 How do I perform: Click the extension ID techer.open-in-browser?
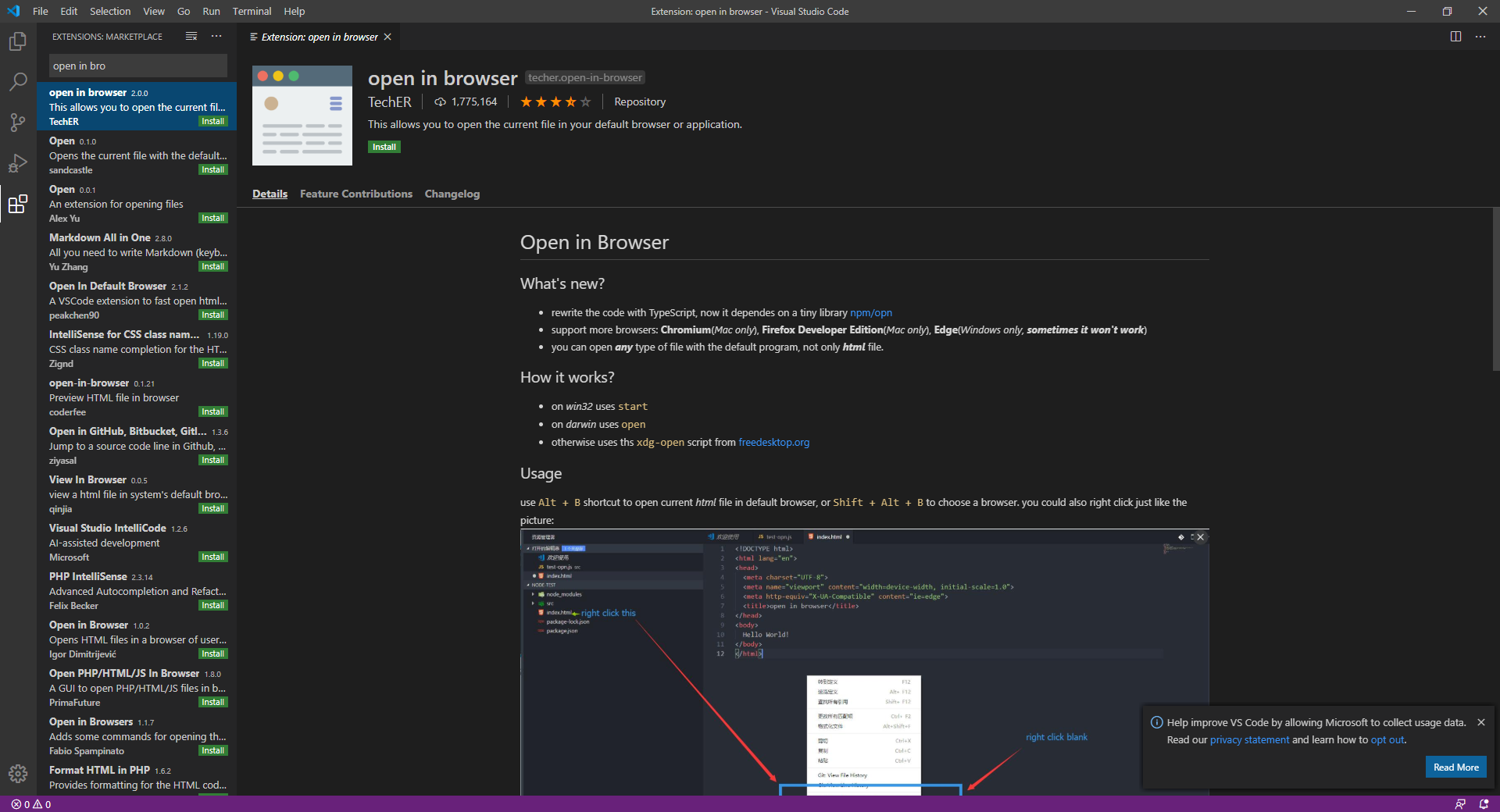585,77
